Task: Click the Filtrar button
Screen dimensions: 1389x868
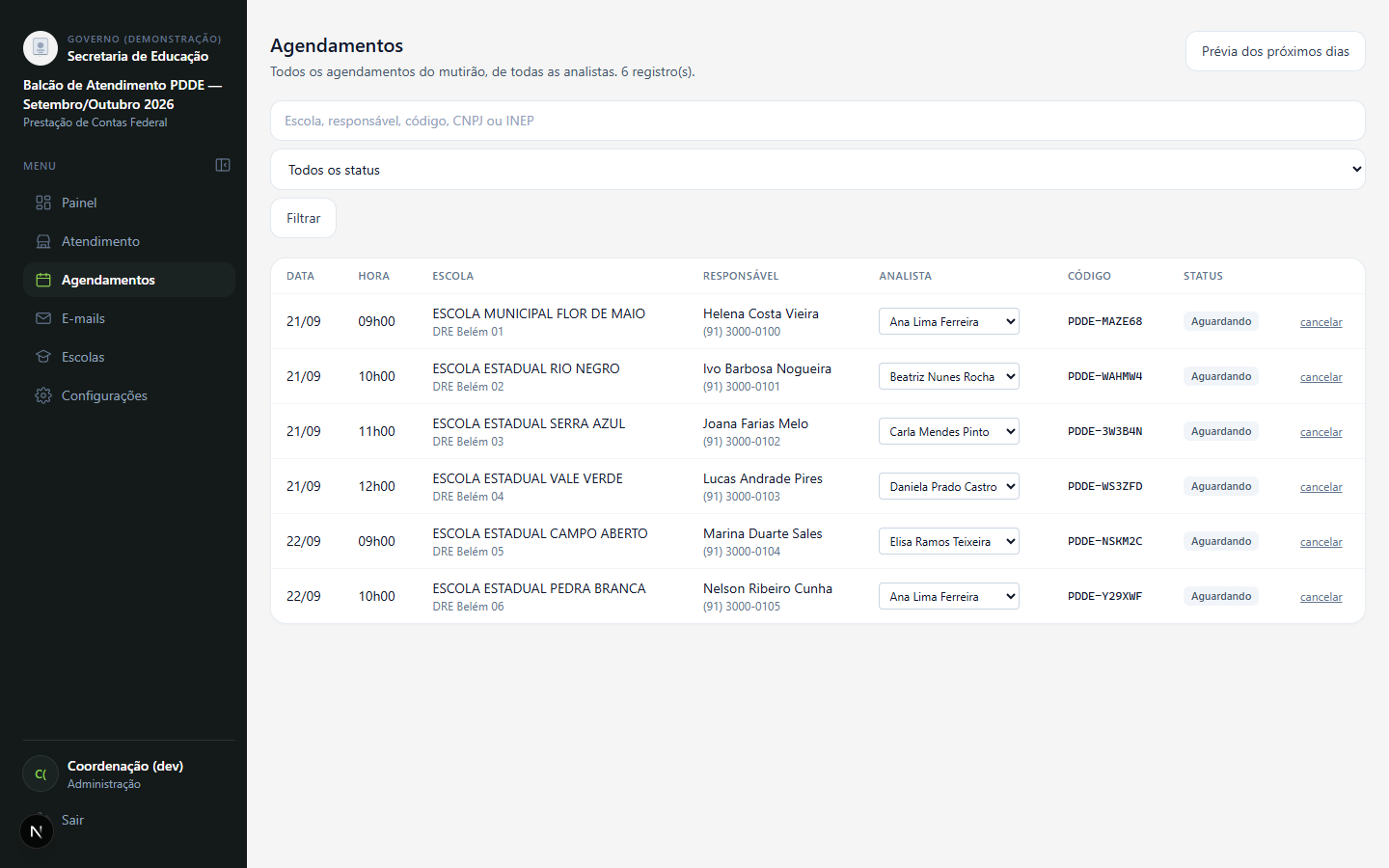Action: coord(303,218)
